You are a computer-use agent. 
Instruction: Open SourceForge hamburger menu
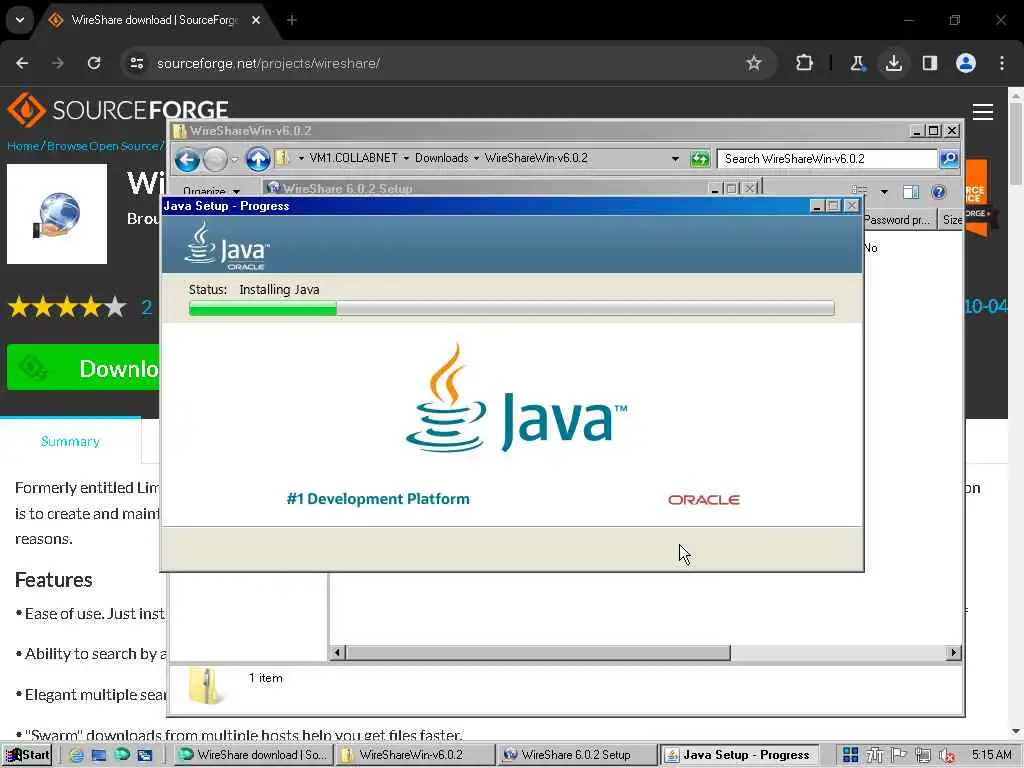983,112
